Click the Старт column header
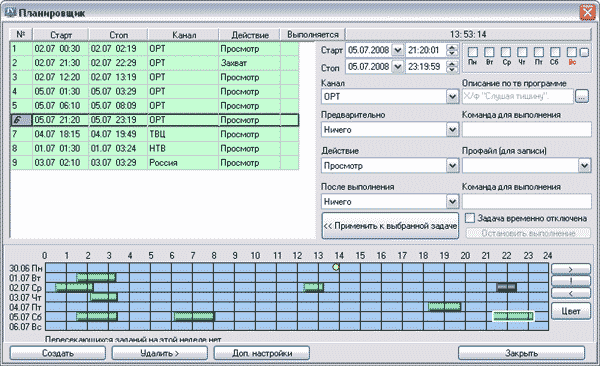 coord(61,35)
